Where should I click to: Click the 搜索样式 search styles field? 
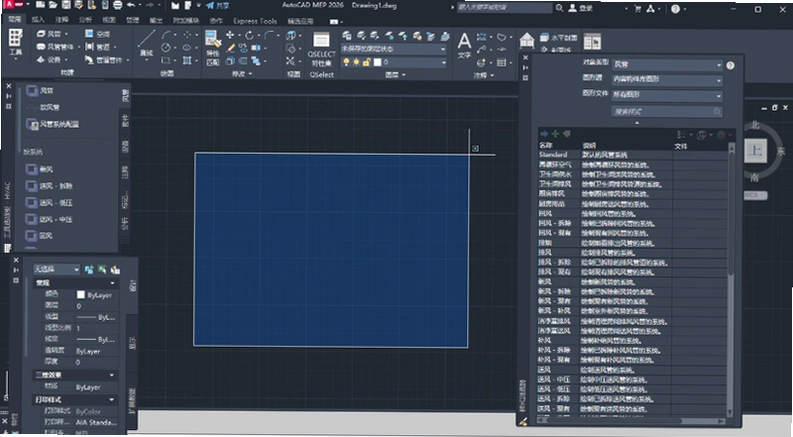tap(667, 111)
